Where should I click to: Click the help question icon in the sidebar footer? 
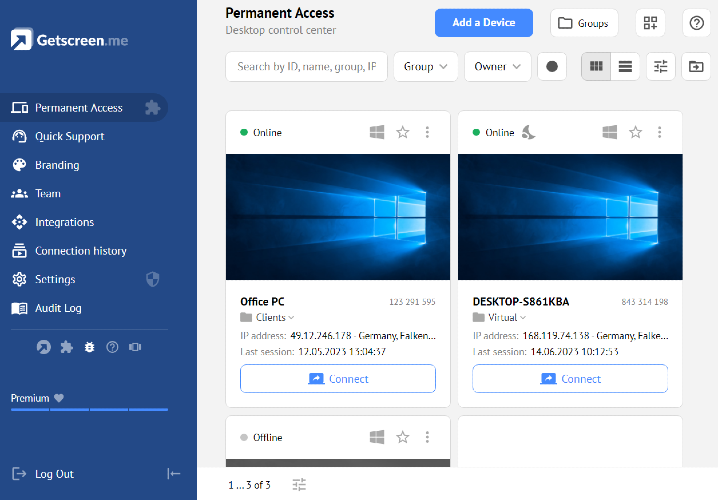112,347
